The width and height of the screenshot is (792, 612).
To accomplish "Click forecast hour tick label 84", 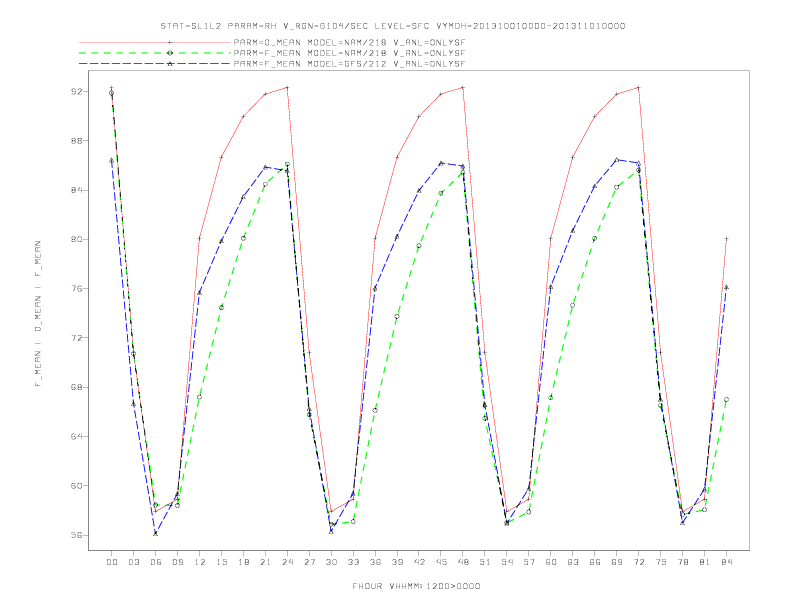I will (x=727, y=562).
